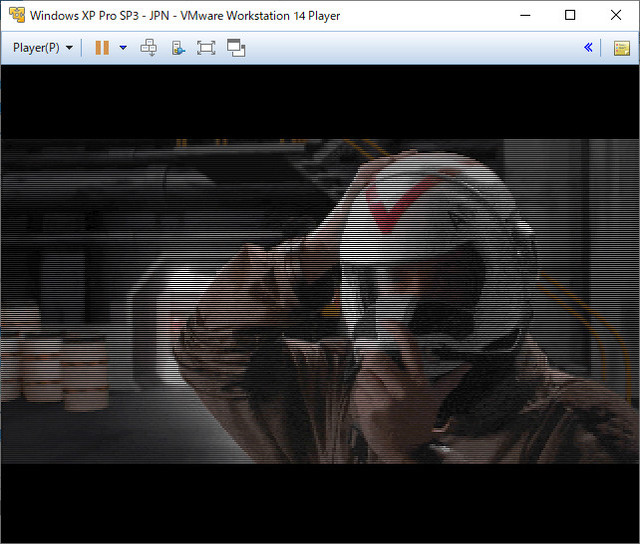Click the VMware Player title bar icon

[17, 15]
